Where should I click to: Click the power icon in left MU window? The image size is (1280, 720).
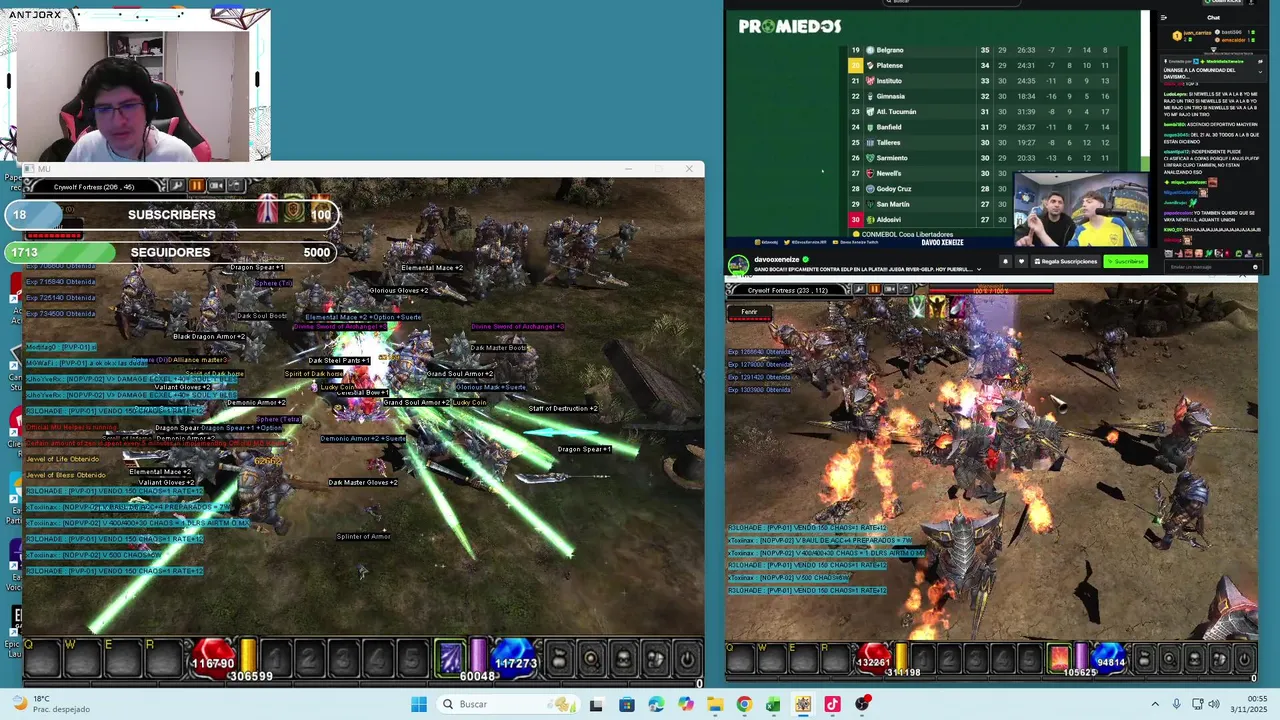pos(686,658)
